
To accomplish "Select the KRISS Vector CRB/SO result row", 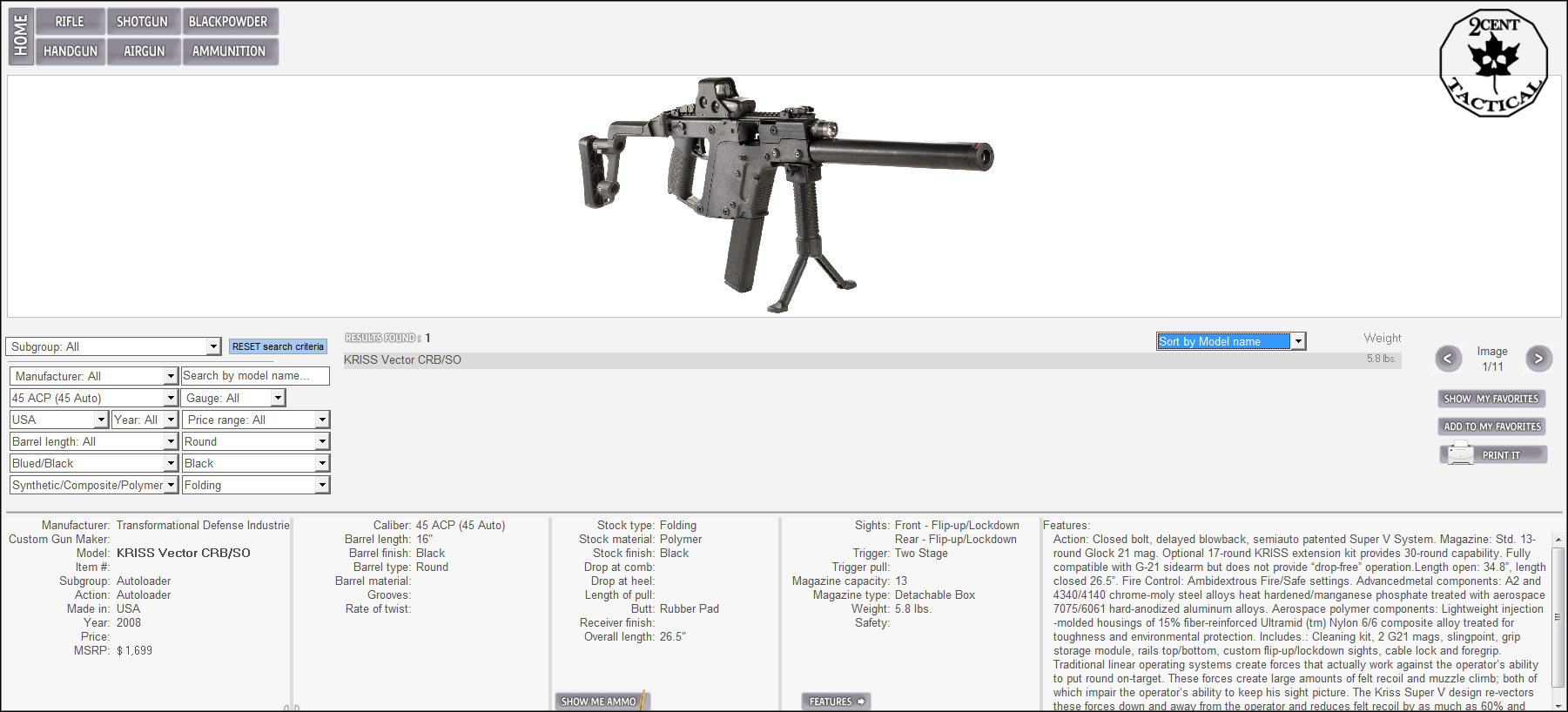I will click(x=871, y=359).
